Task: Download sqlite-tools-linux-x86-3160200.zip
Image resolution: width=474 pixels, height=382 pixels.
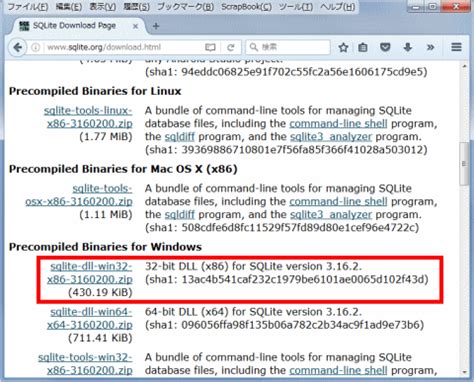Action: [x=89, y=117]
